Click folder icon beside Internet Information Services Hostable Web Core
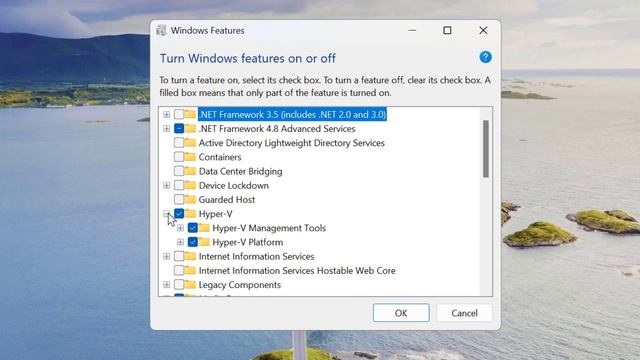 [190, 270]
